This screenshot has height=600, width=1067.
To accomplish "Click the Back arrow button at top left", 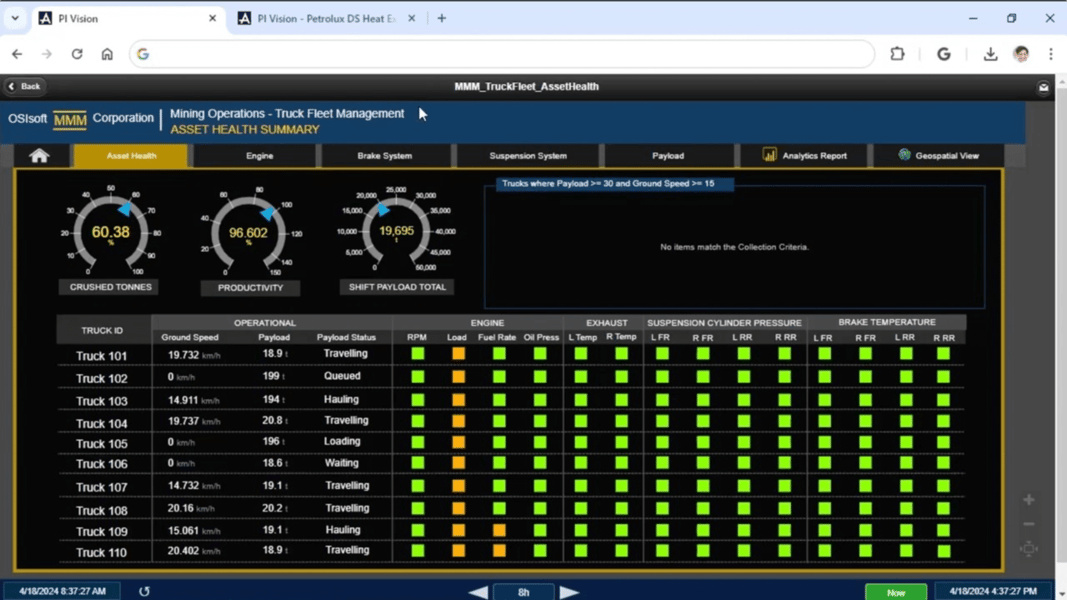I will tap(23, 86).
